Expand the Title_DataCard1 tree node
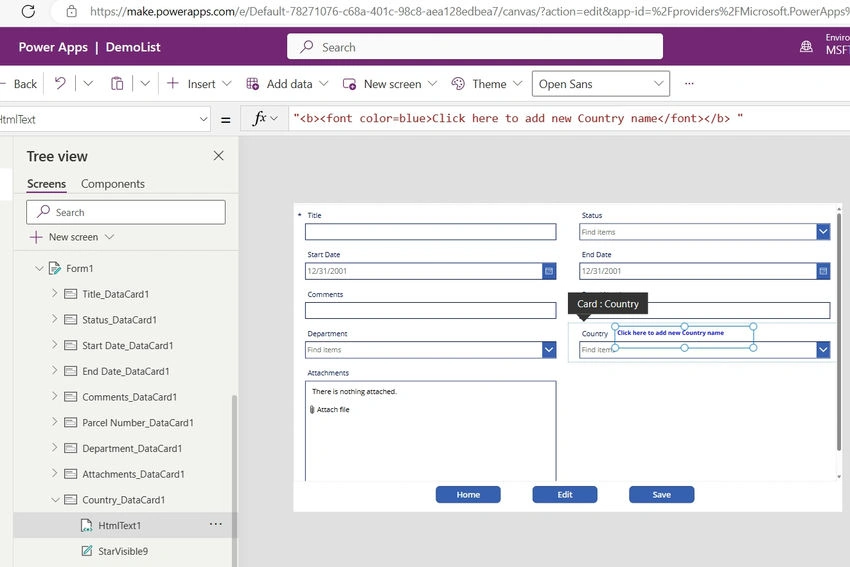 coord(54,293)
